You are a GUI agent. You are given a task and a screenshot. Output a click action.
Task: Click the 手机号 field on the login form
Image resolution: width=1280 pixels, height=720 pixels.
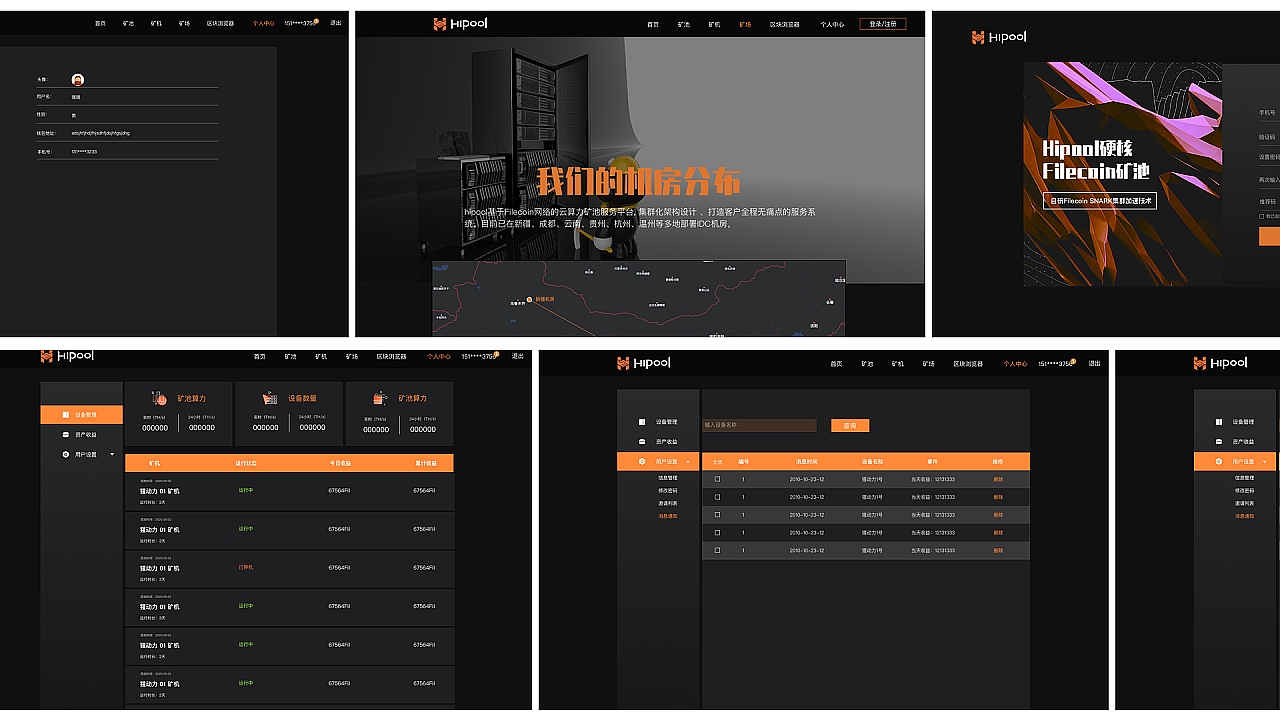[1268, 113]
